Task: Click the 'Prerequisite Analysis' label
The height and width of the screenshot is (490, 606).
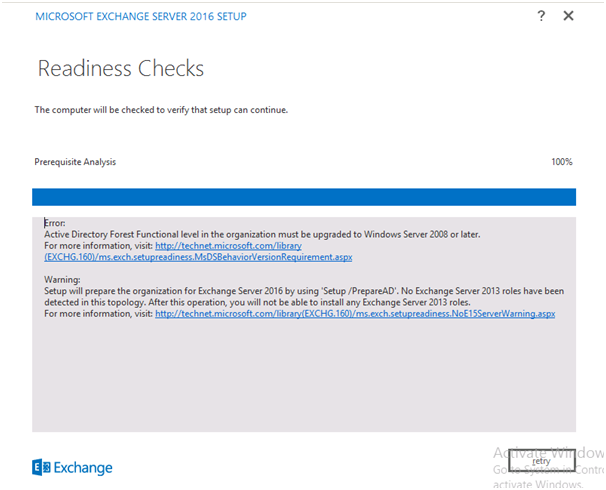Action: (75, 162)
